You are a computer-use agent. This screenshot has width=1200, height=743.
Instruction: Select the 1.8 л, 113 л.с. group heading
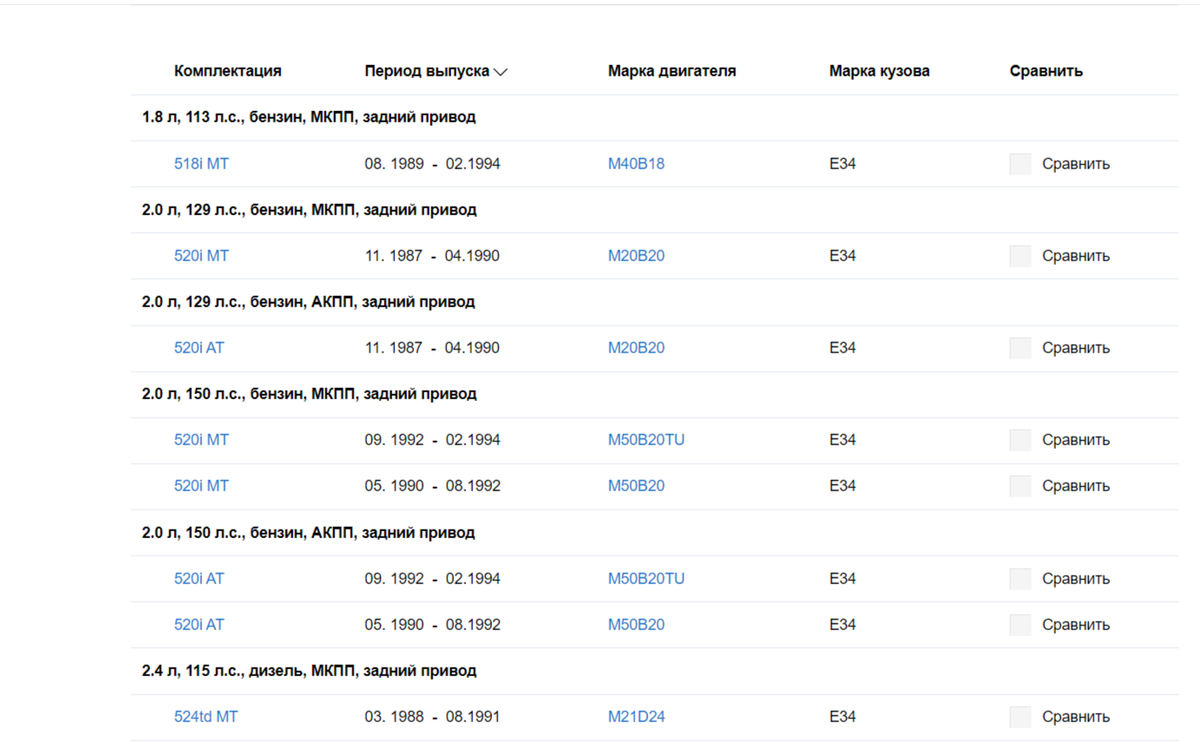[x=309, y=118]
